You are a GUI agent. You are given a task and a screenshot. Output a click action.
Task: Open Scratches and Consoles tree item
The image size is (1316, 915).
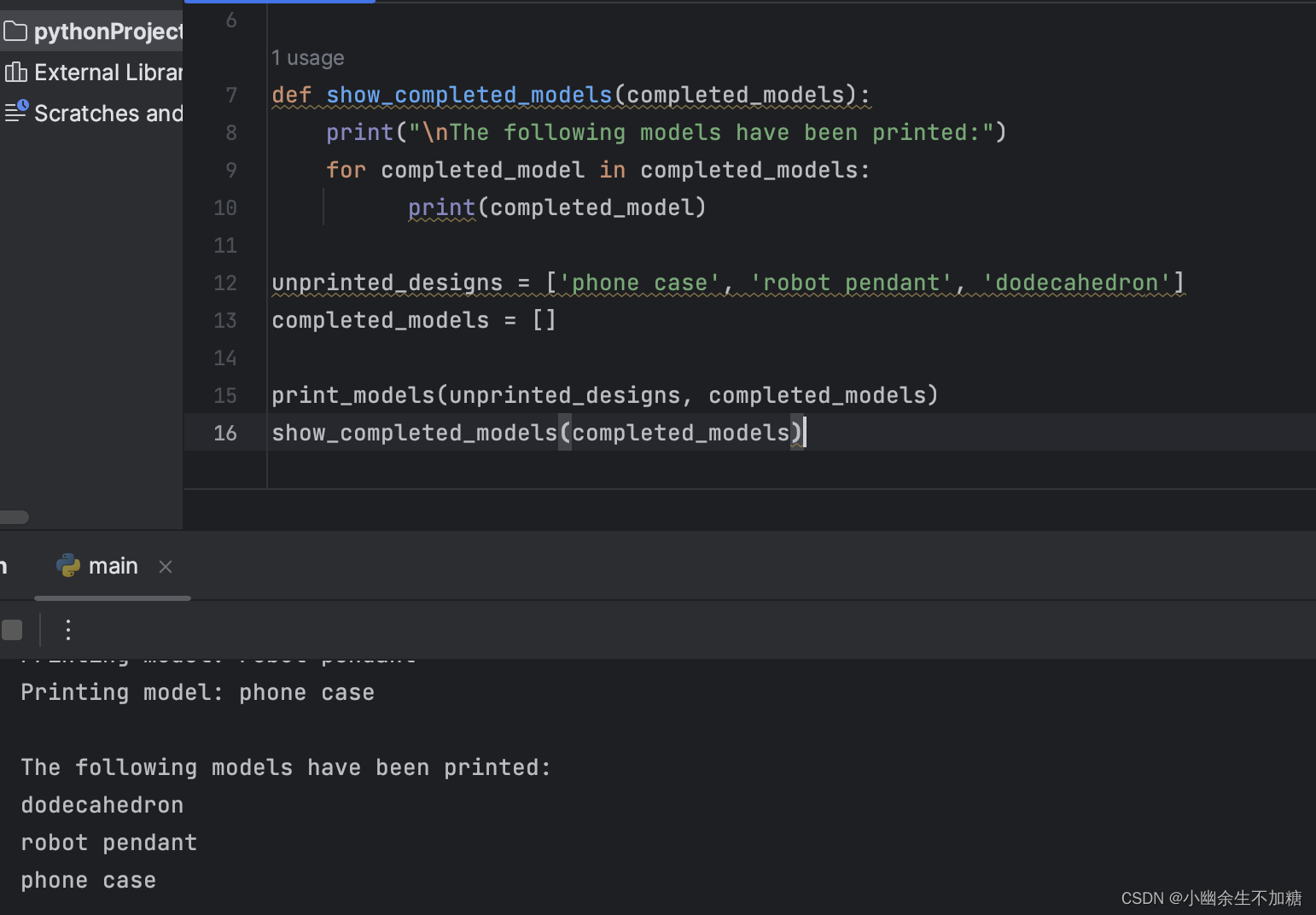pyautogui.click(x=91, y=113)
